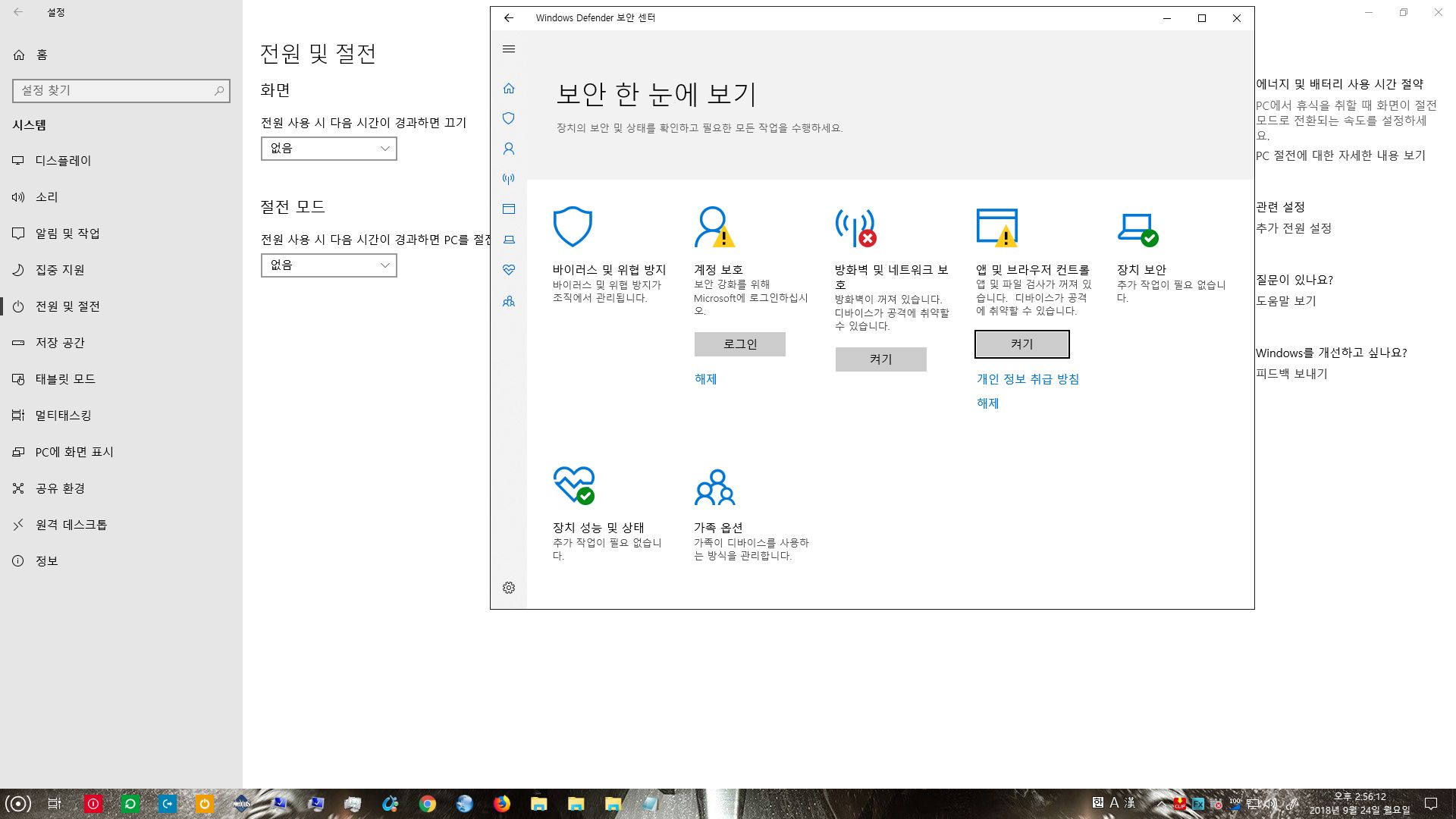Open 도움말 보기 link
The image size is (1456, 819).
(x=1286, y=301)
